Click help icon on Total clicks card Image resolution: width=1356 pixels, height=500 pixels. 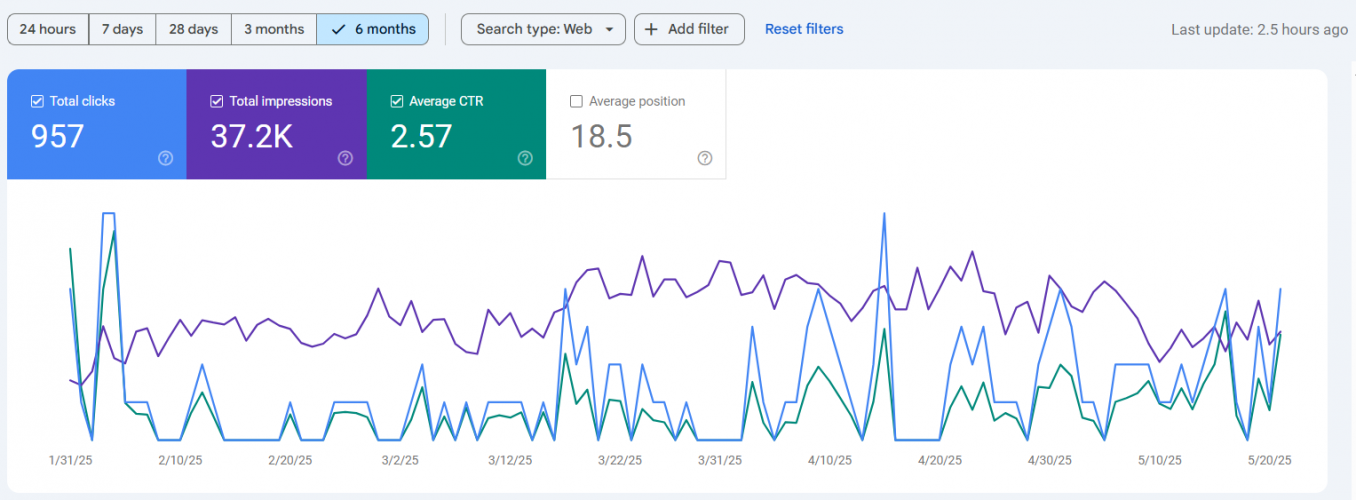tap(166, 158)
